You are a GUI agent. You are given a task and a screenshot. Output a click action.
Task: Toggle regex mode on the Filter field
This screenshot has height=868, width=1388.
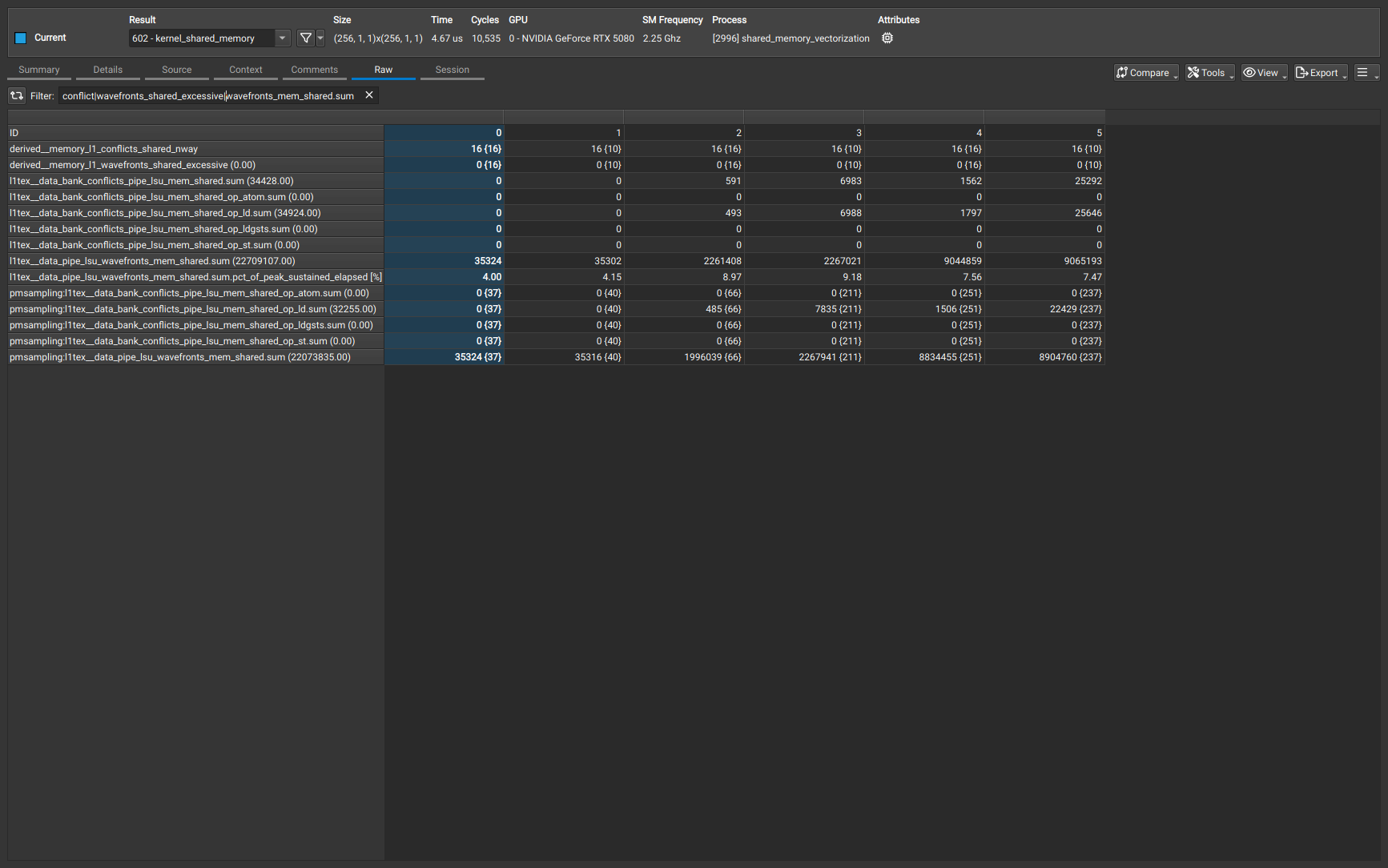pos(16,95)
